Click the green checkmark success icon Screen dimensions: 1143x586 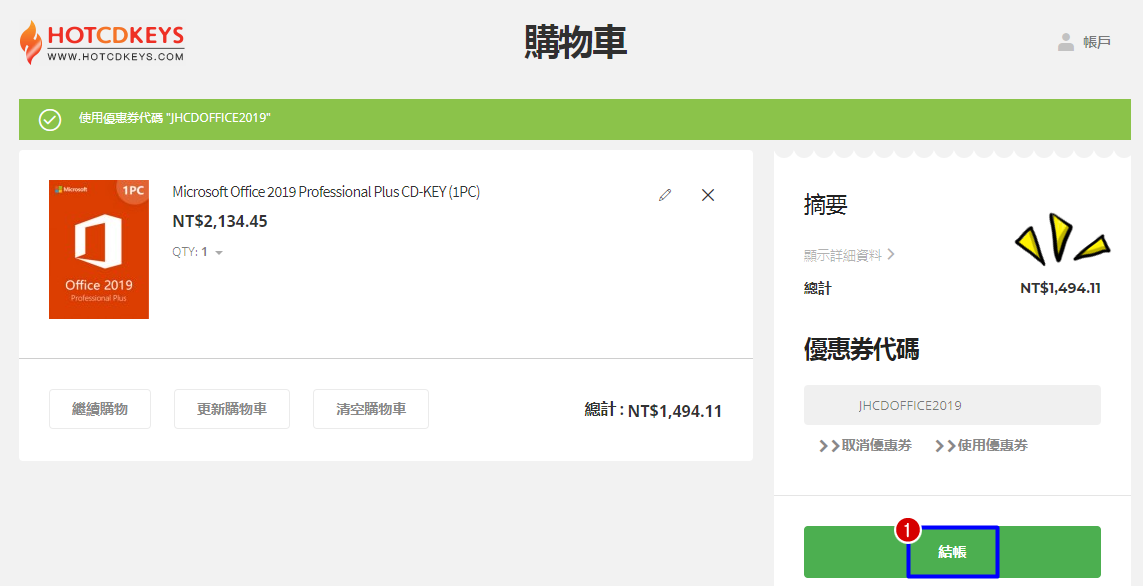click(50, 119)
